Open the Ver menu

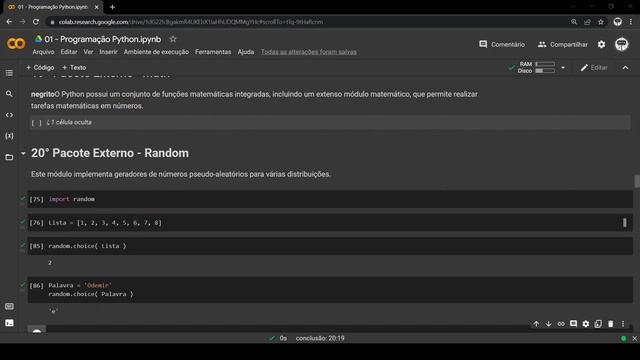pyautogui.click(x=88, y=52)
